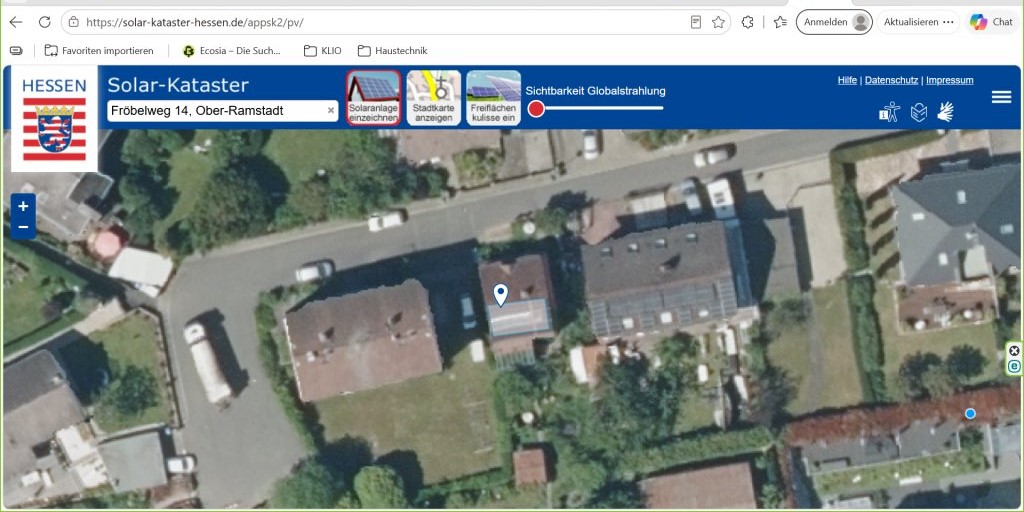Clear the address search field

point(331,111)
